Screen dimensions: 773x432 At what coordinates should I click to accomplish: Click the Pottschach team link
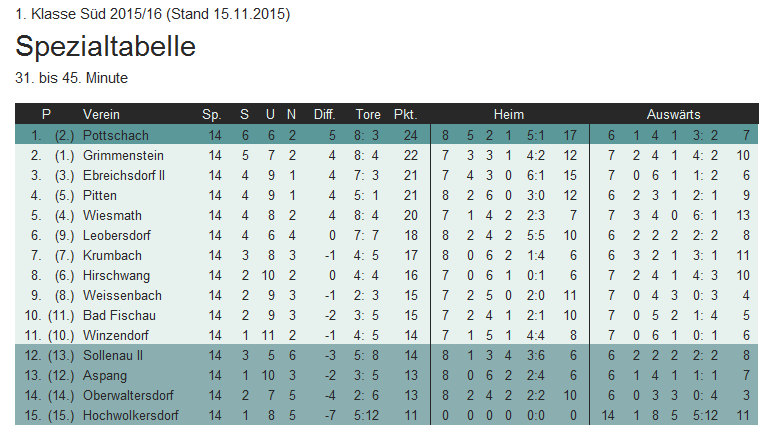115,135
